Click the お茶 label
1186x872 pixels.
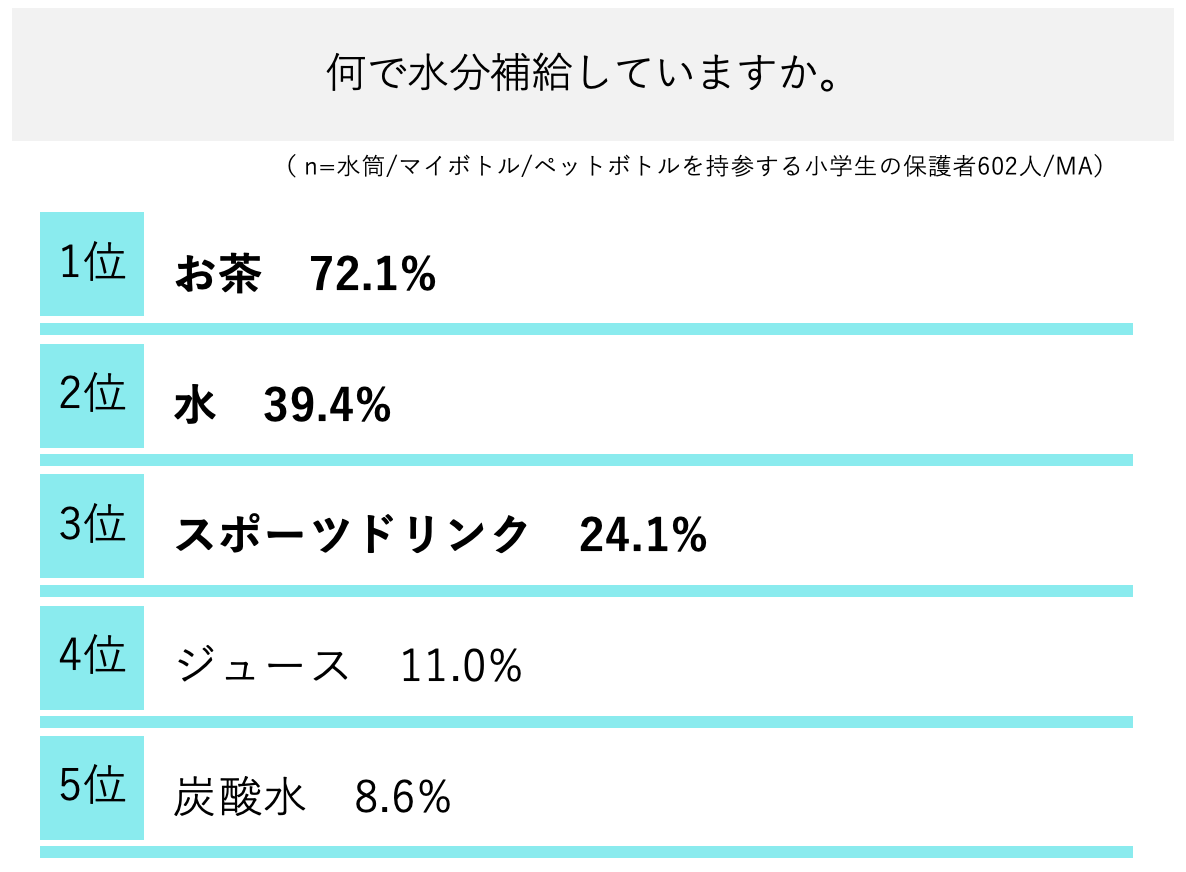[x=219, y=274]
